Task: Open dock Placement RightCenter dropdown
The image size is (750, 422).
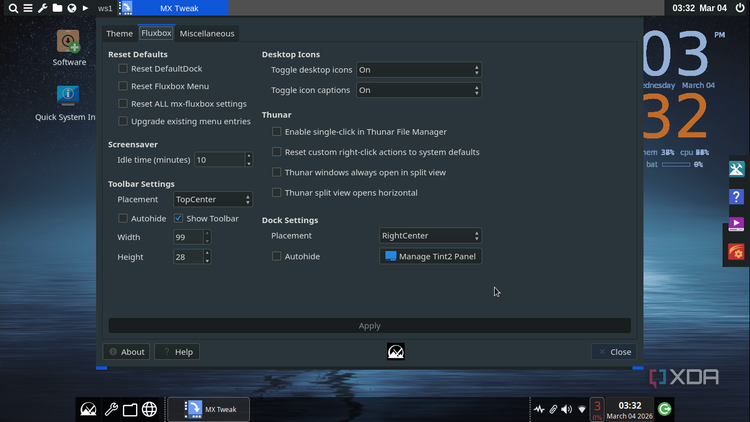Action: tap(430, 235)
